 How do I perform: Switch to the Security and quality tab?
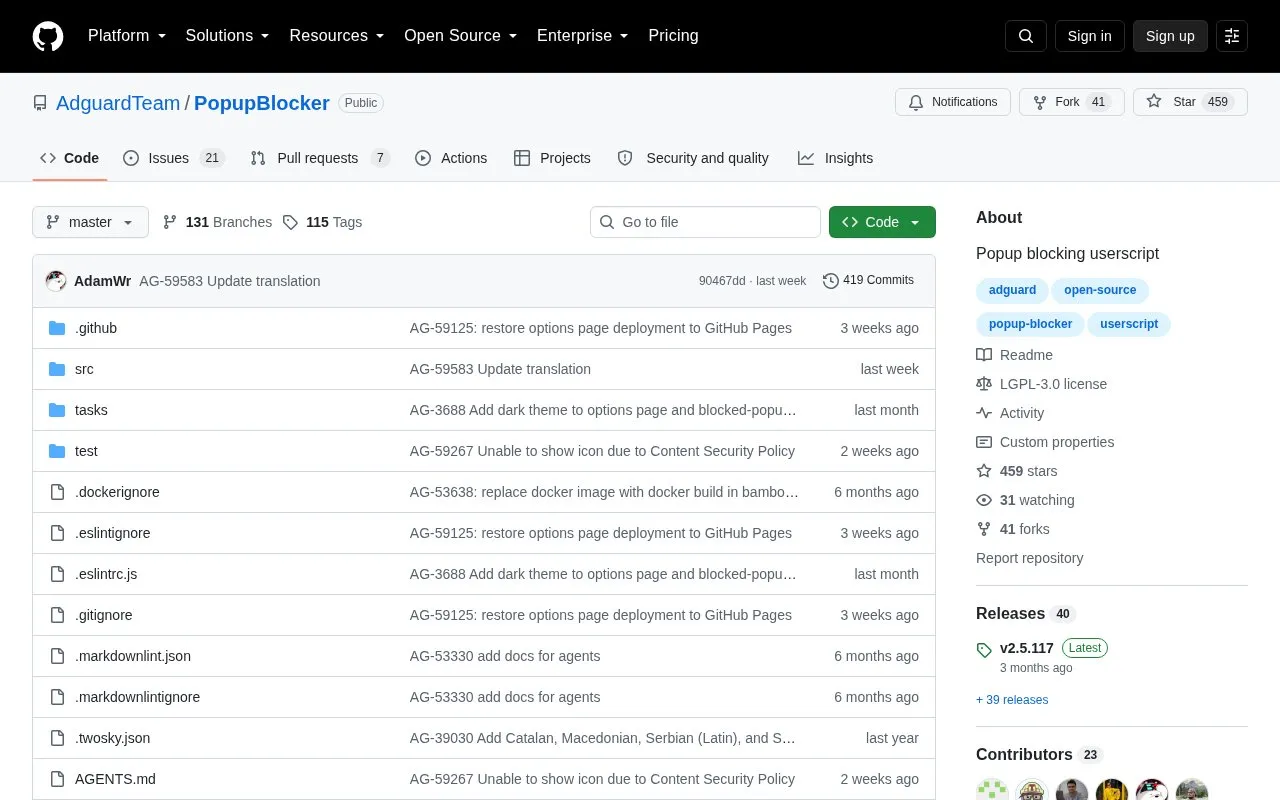693,158
